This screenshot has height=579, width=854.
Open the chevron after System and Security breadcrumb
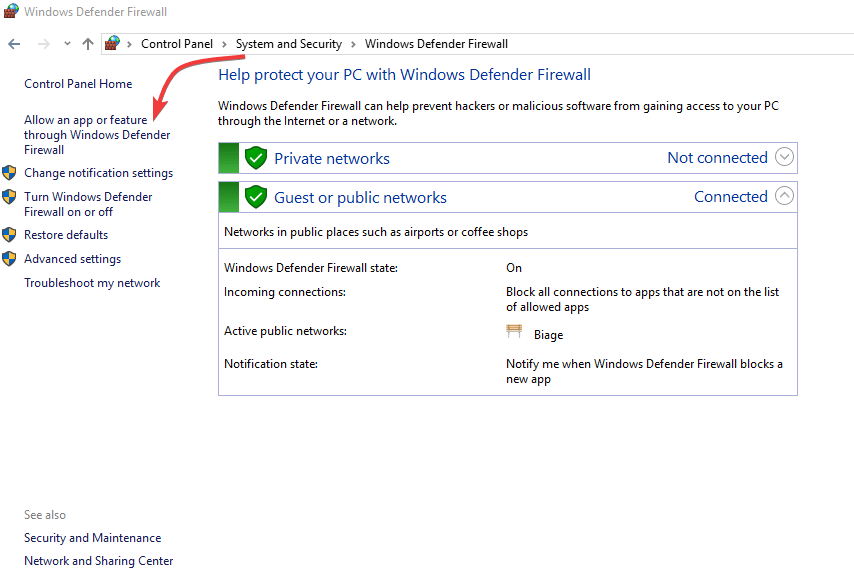[353, 44]
